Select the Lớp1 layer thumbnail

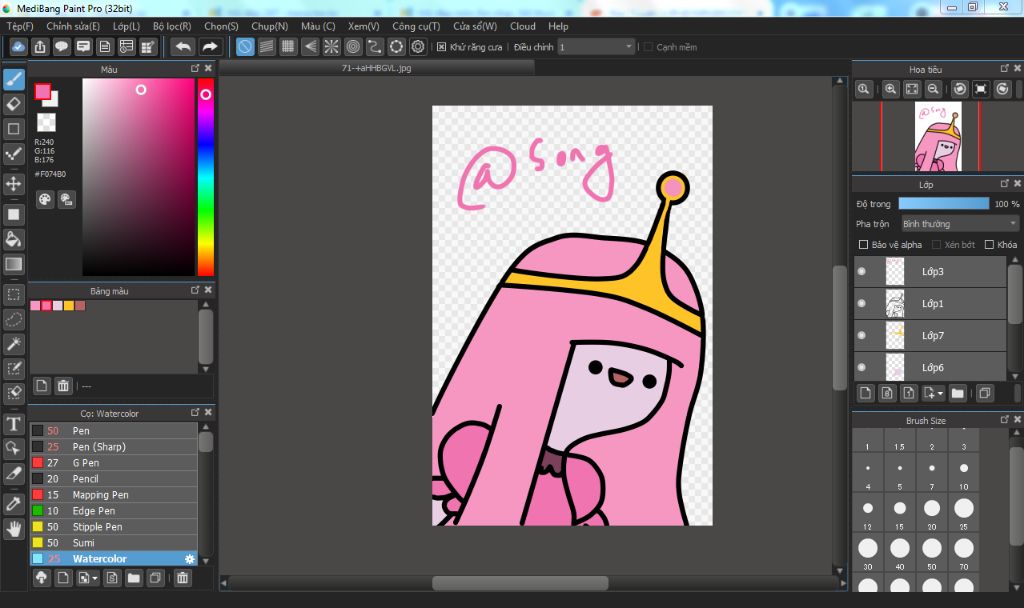click(895, 304)
